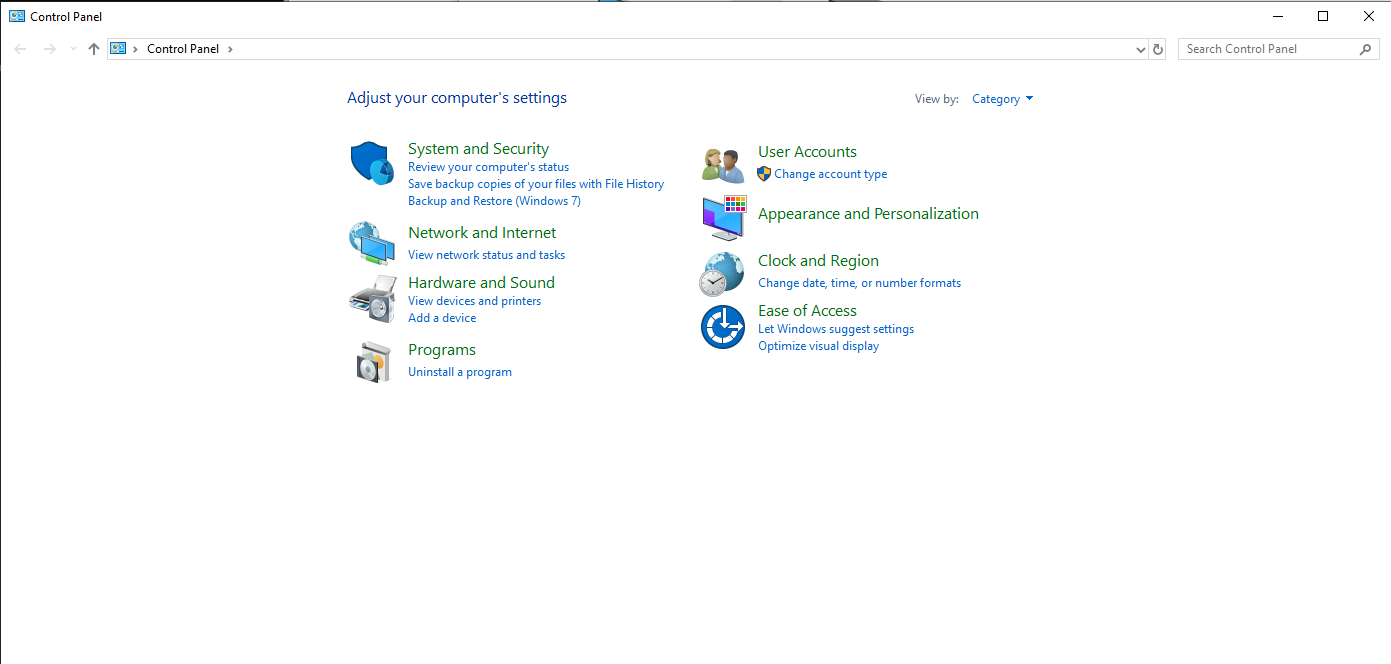The width and height of the screenshot is (1391, 664).
Task: Open Hardware and Sound category
Action: 481,283
